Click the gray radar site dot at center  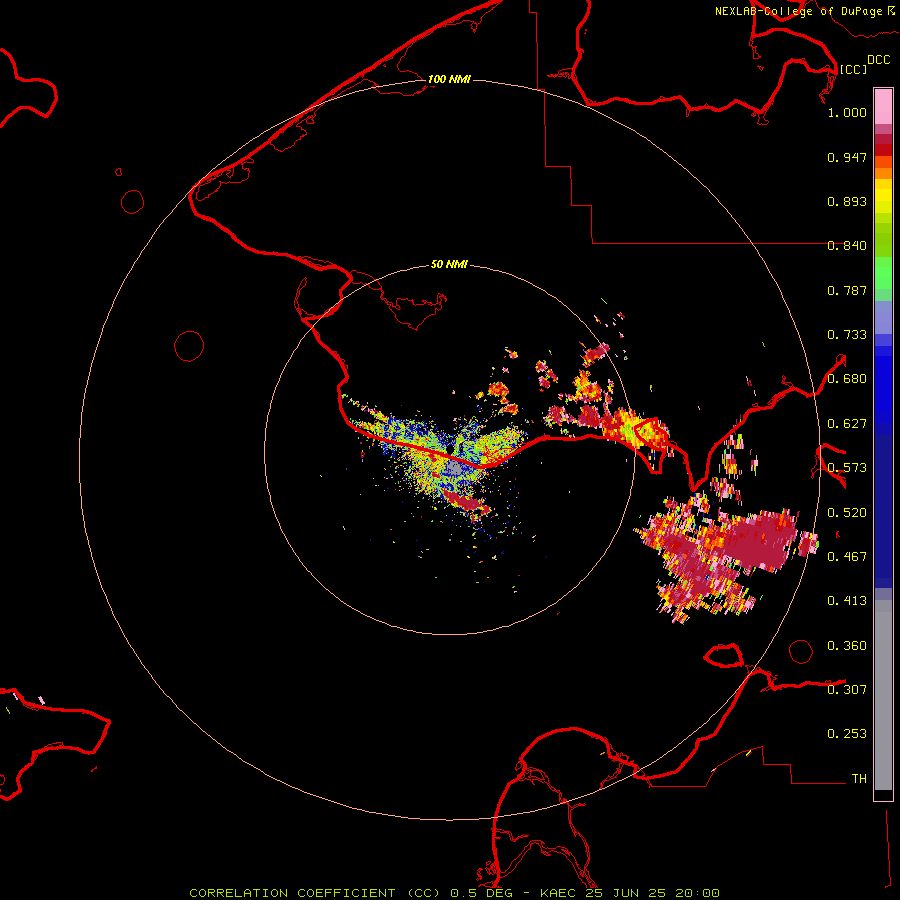coord(453,468)
